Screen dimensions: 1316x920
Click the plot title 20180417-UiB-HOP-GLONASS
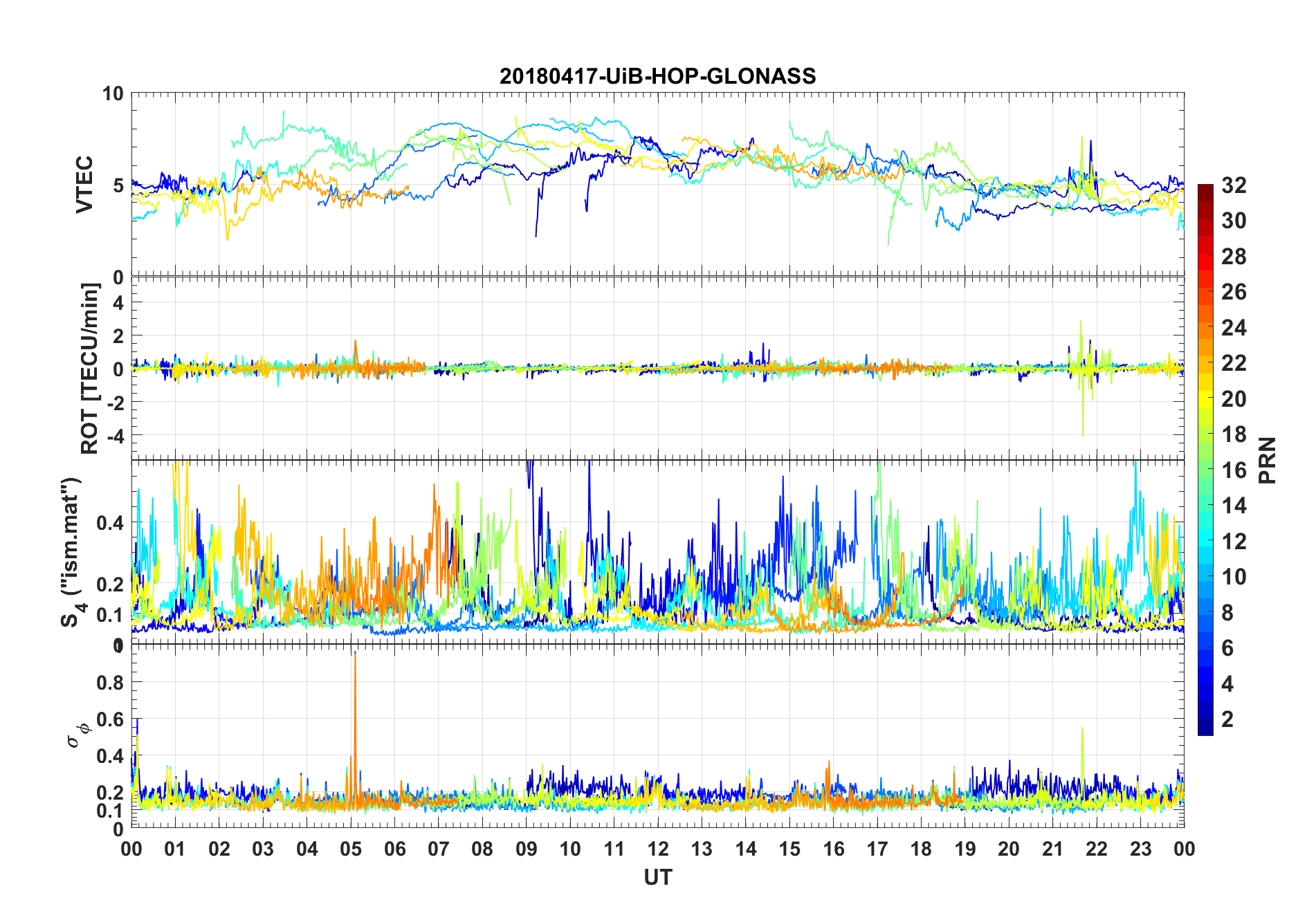[x=657, y=76]
